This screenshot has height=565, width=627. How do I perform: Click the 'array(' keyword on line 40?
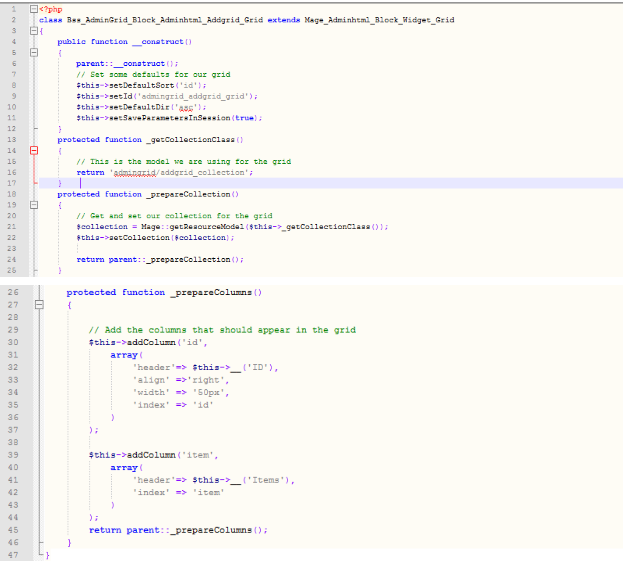[x=127, y=467]
